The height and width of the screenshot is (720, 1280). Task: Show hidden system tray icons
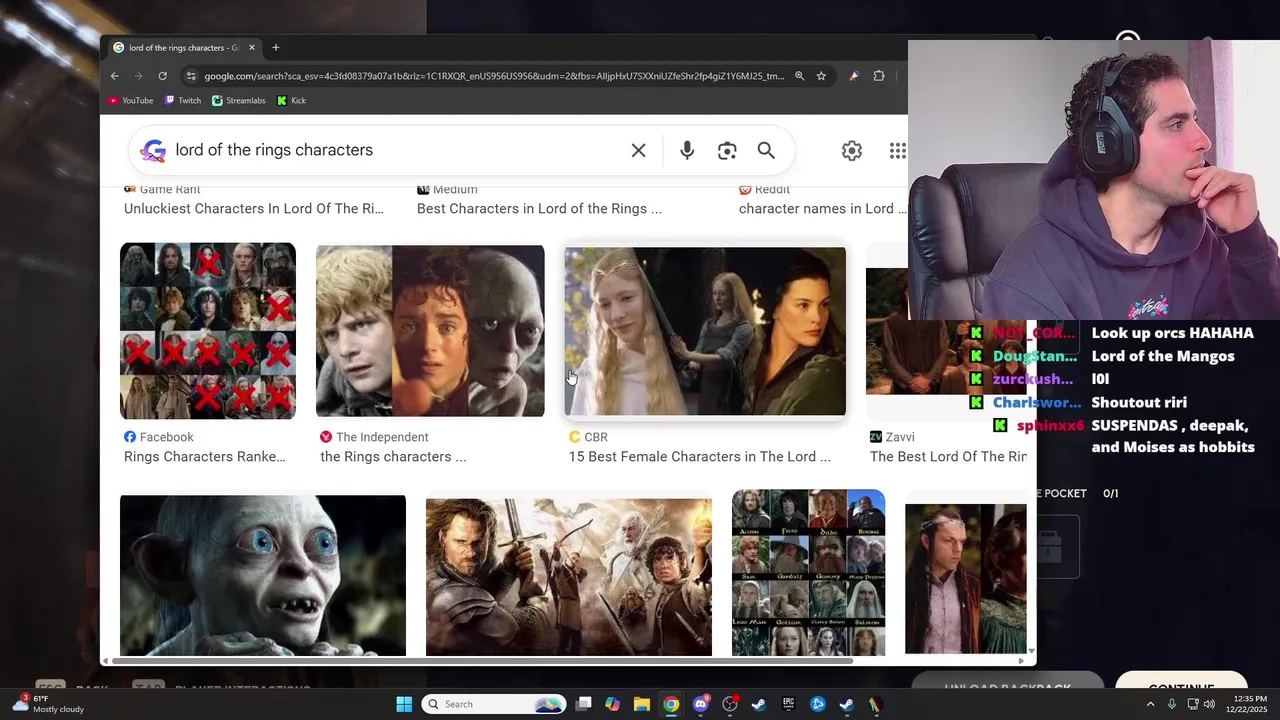pyautogui.click(x=1150, y=704)
